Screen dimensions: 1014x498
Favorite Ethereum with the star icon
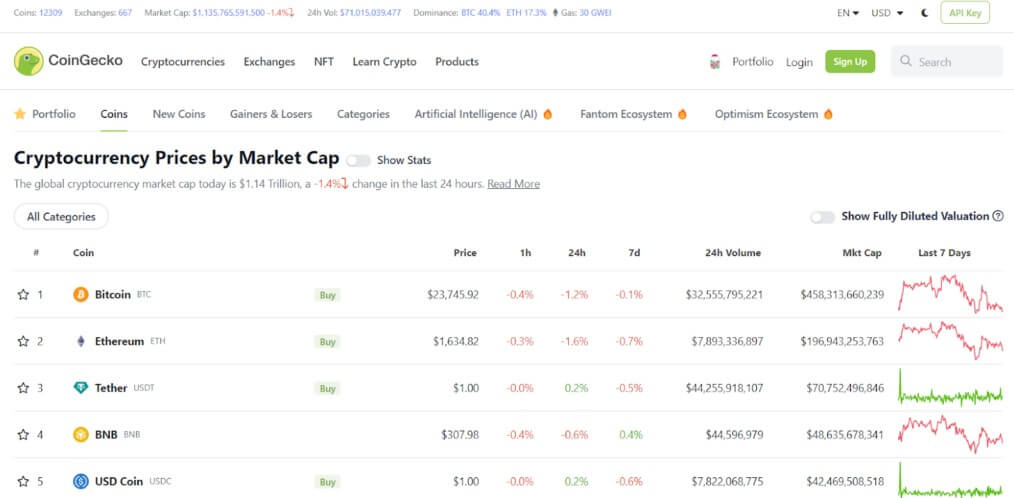pos(23,341)
